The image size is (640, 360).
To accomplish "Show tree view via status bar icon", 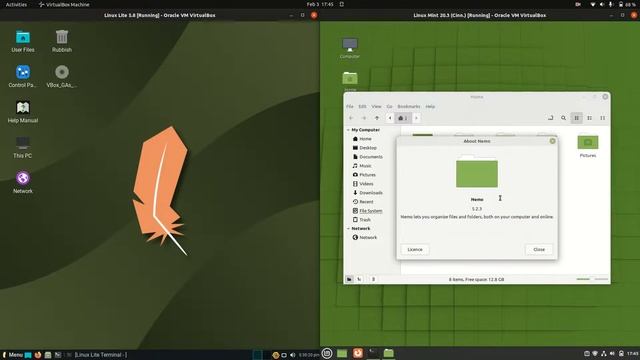I will (359, 279).
